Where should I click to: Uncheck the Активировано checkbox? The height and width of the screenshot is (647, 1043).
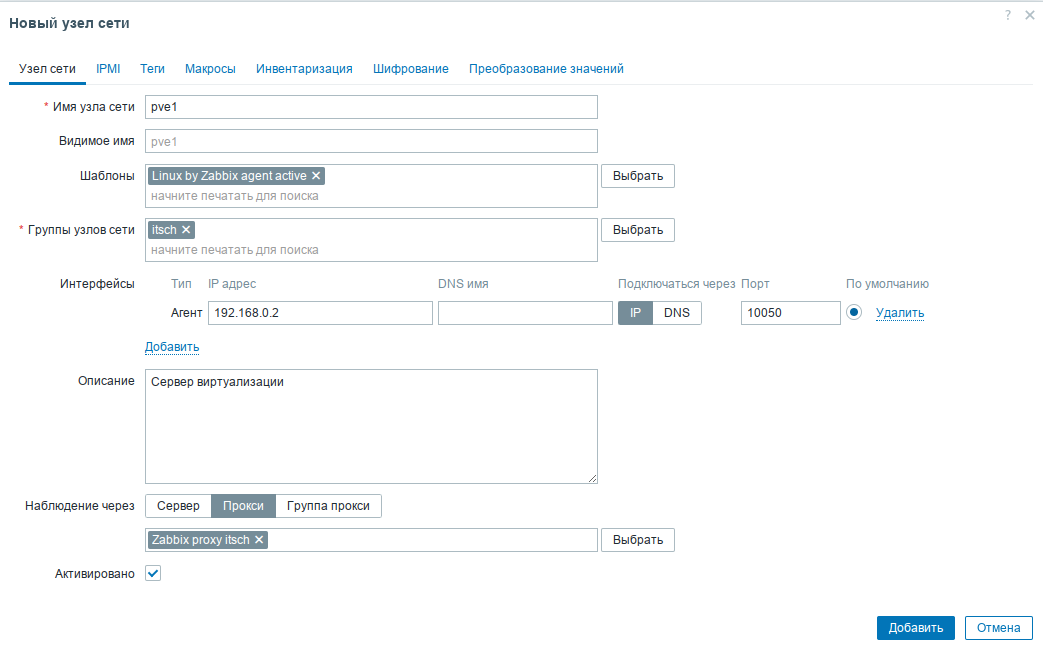(x=152, y=573)
